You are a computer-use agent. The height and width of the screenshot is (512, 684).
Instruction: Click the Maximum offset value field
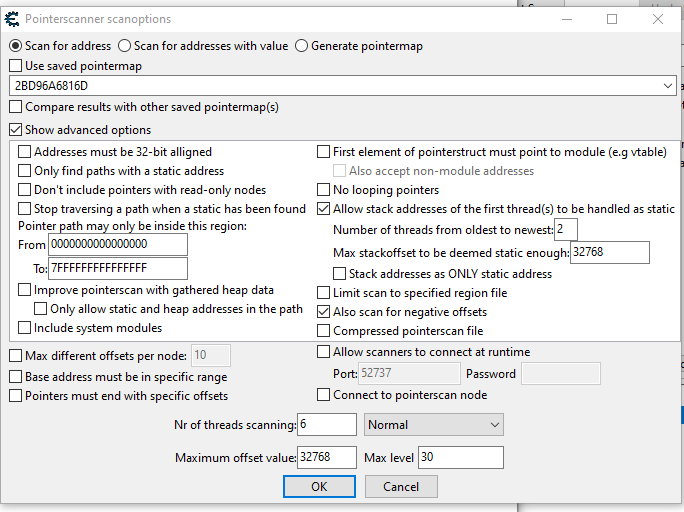[326, 457]
